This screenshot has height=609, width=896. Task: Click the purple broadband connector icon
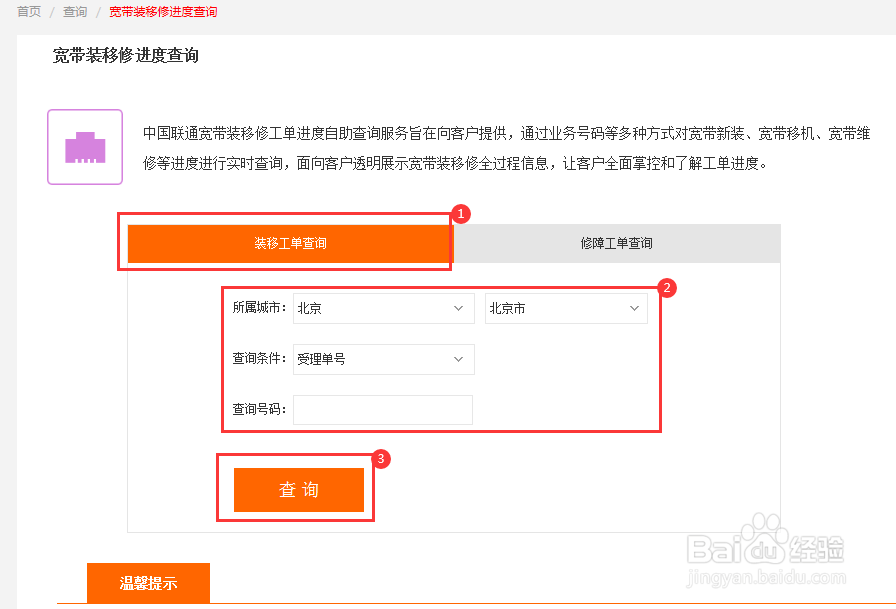pos(84,147)
